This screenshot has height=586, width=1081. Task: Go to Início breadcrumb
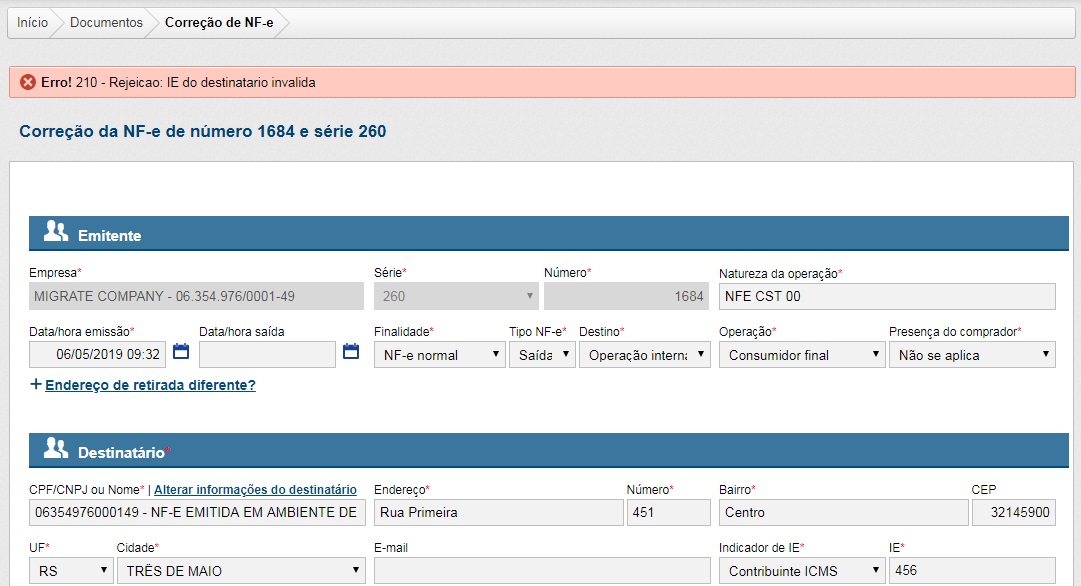tap(32, 22)
